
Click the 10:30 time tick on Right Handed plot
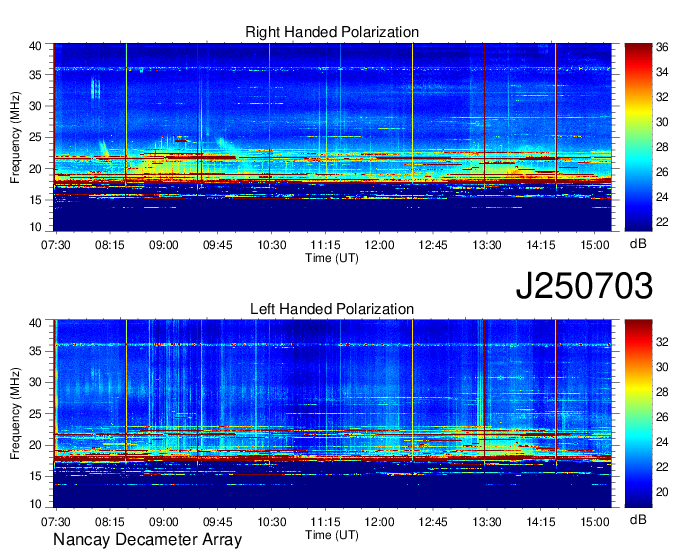pyautogui.click(x=272, y=245)
